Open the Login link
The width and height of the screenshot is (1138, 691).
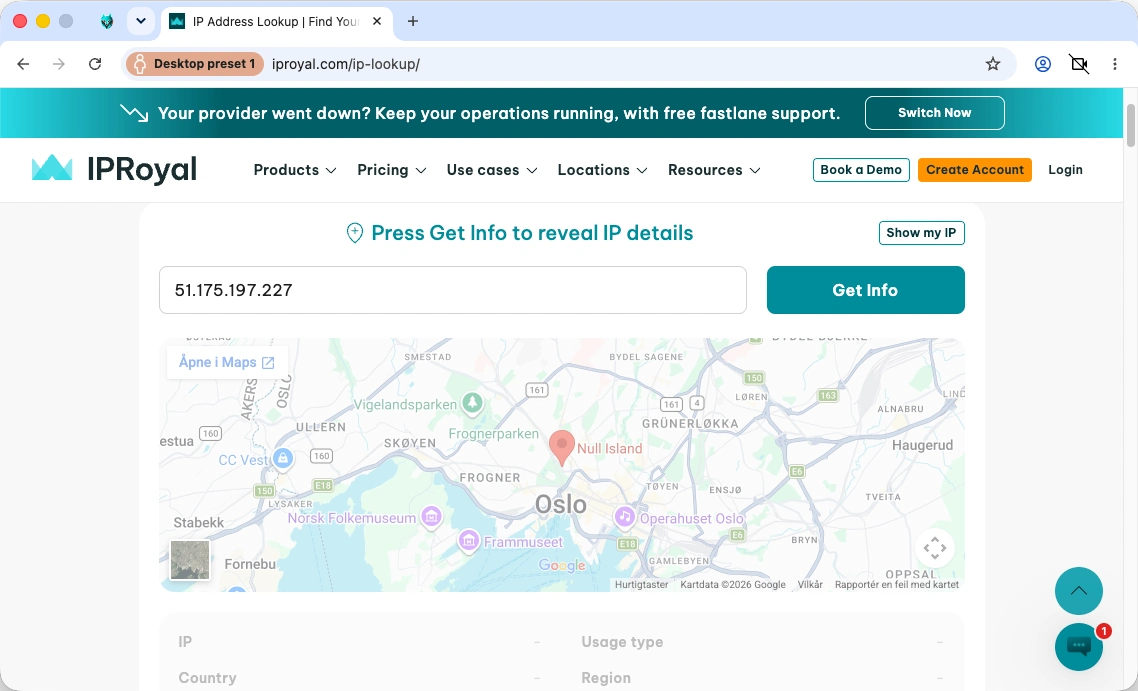point(1065,170)
